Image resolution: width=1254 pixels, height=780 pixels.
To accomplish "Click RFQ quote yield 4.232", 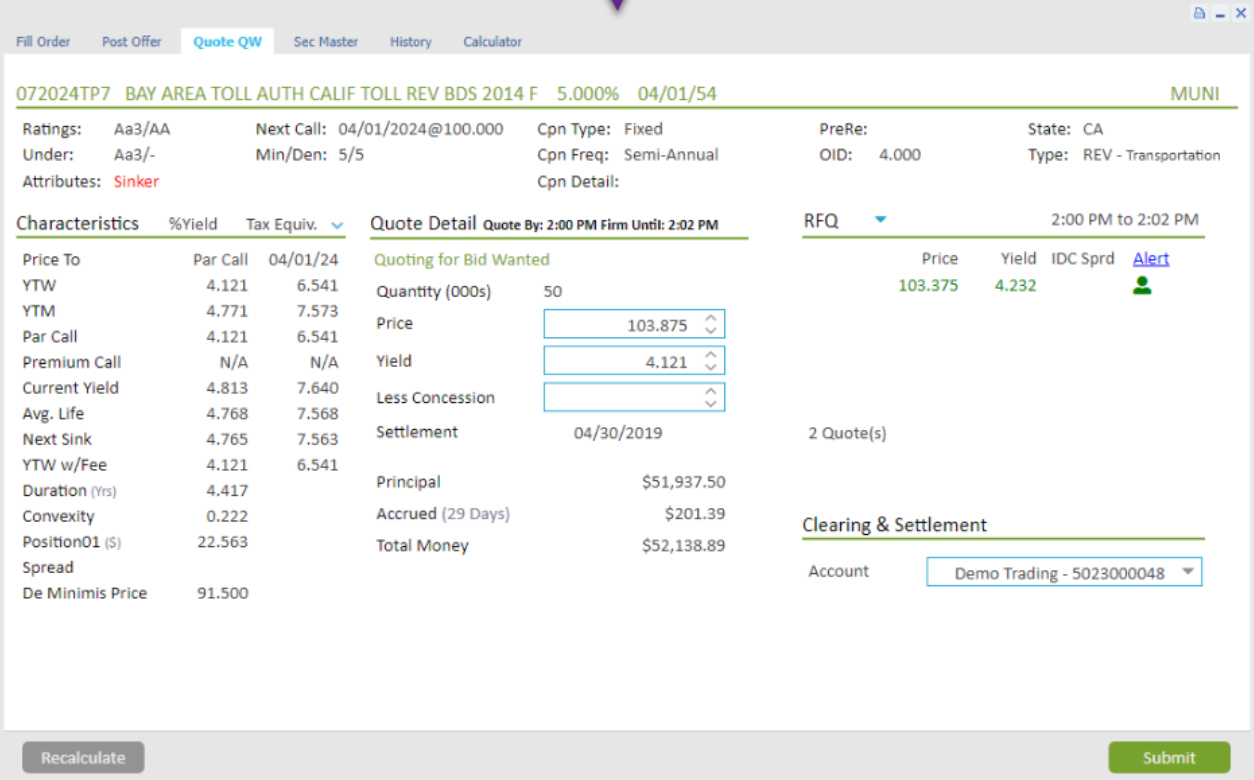I will click(1015, 286).
